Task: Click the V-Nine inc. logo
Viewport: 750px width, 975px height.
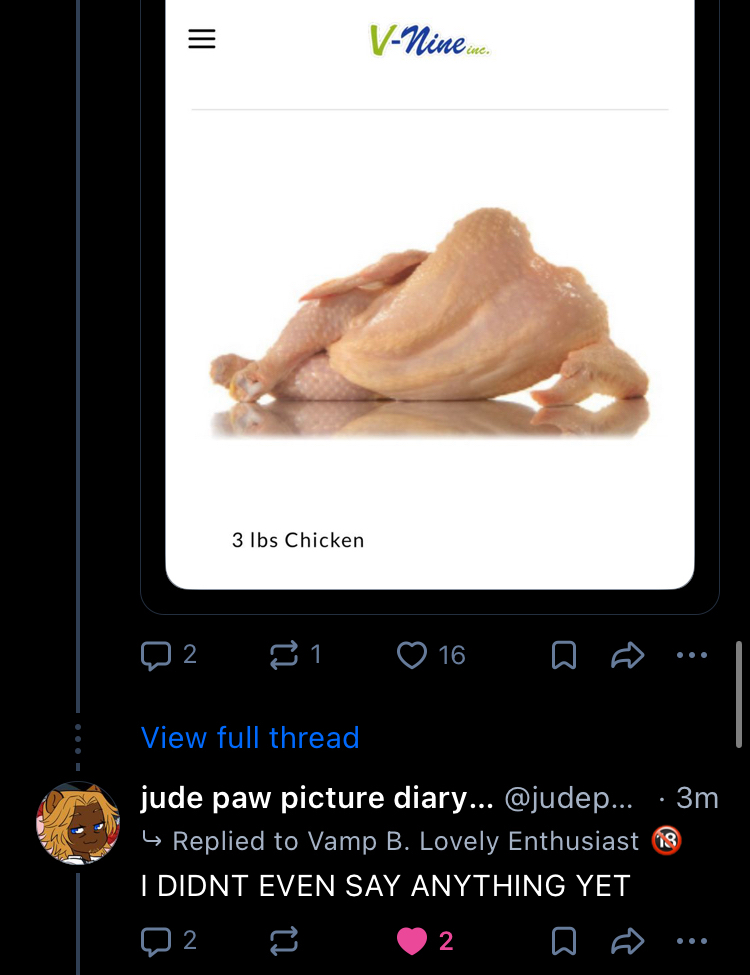Action: coord(430,40)
